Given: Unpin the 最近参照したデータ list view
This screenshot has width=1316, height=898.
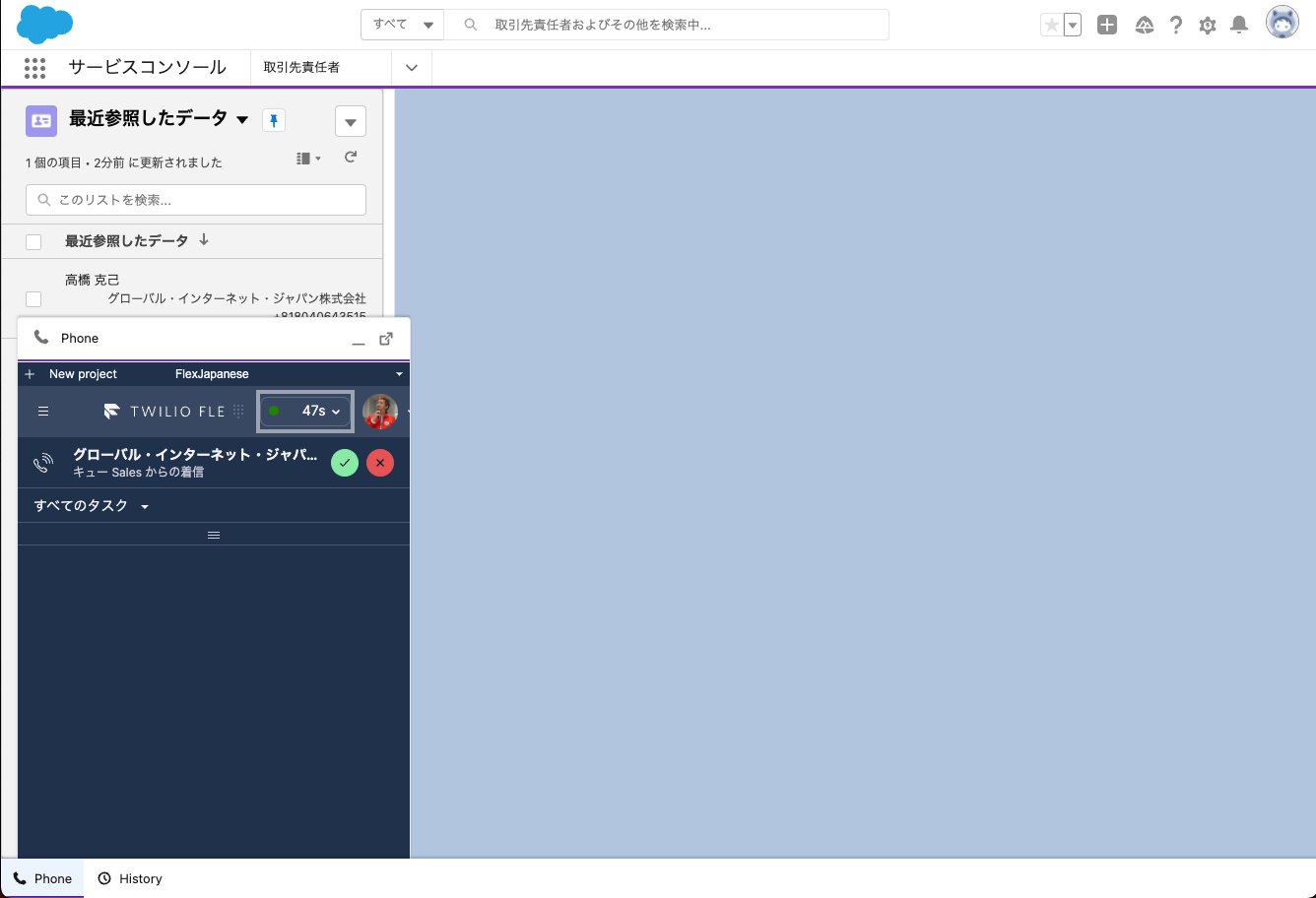Looking at the screenshot, I should coord(274,119).
